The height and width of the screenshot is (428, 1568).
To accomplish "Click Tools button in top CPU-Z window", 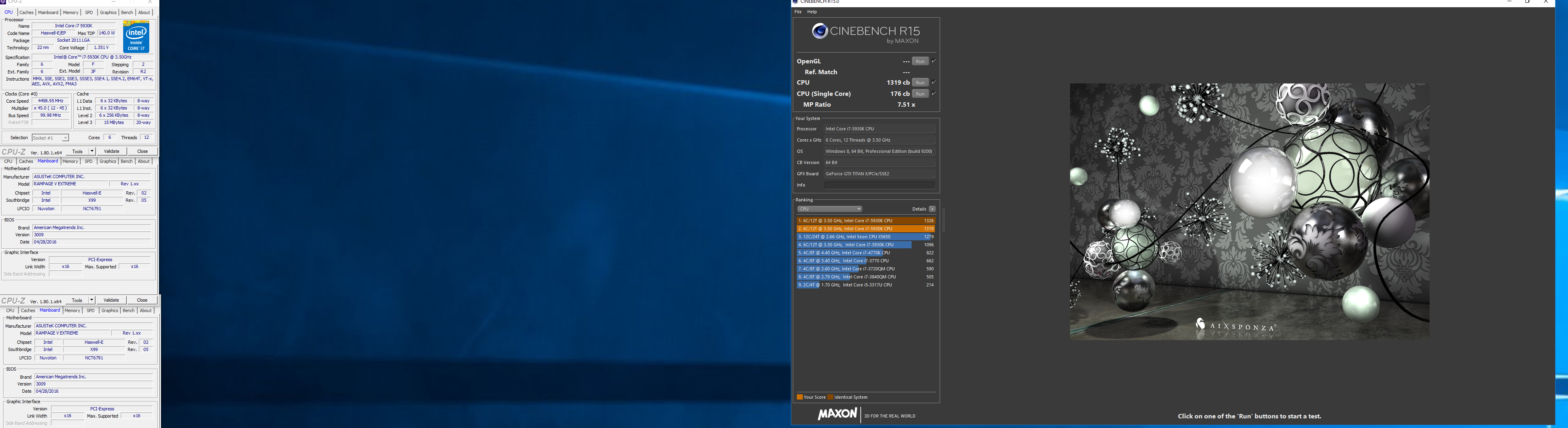I will (x=77, y=151).
